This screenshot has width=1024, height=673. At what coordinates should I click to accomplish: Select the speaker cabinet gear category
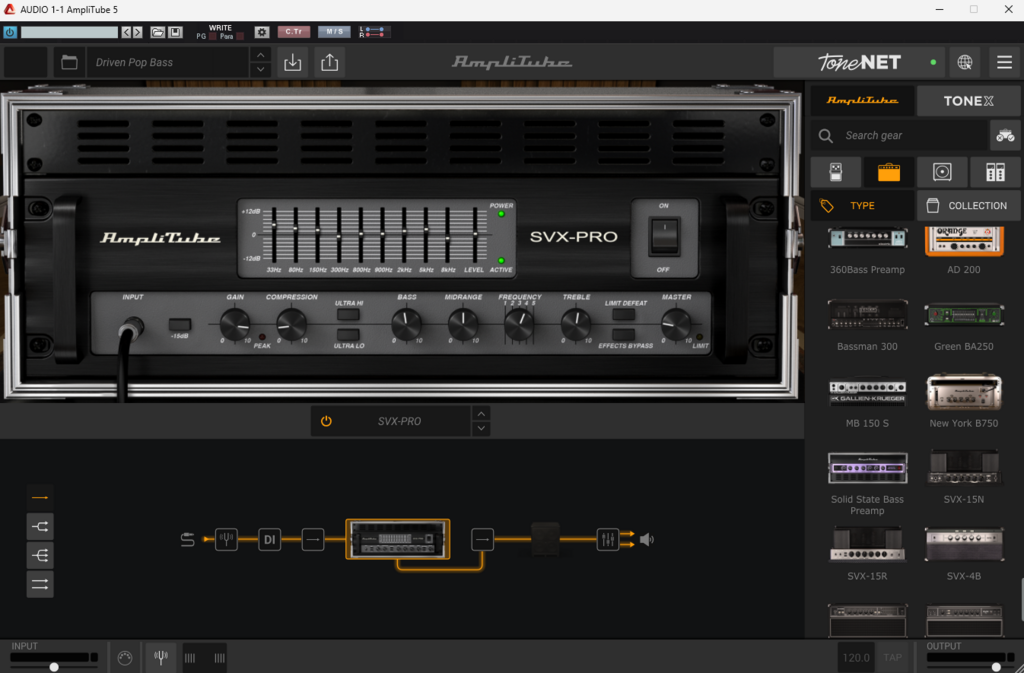942,172
